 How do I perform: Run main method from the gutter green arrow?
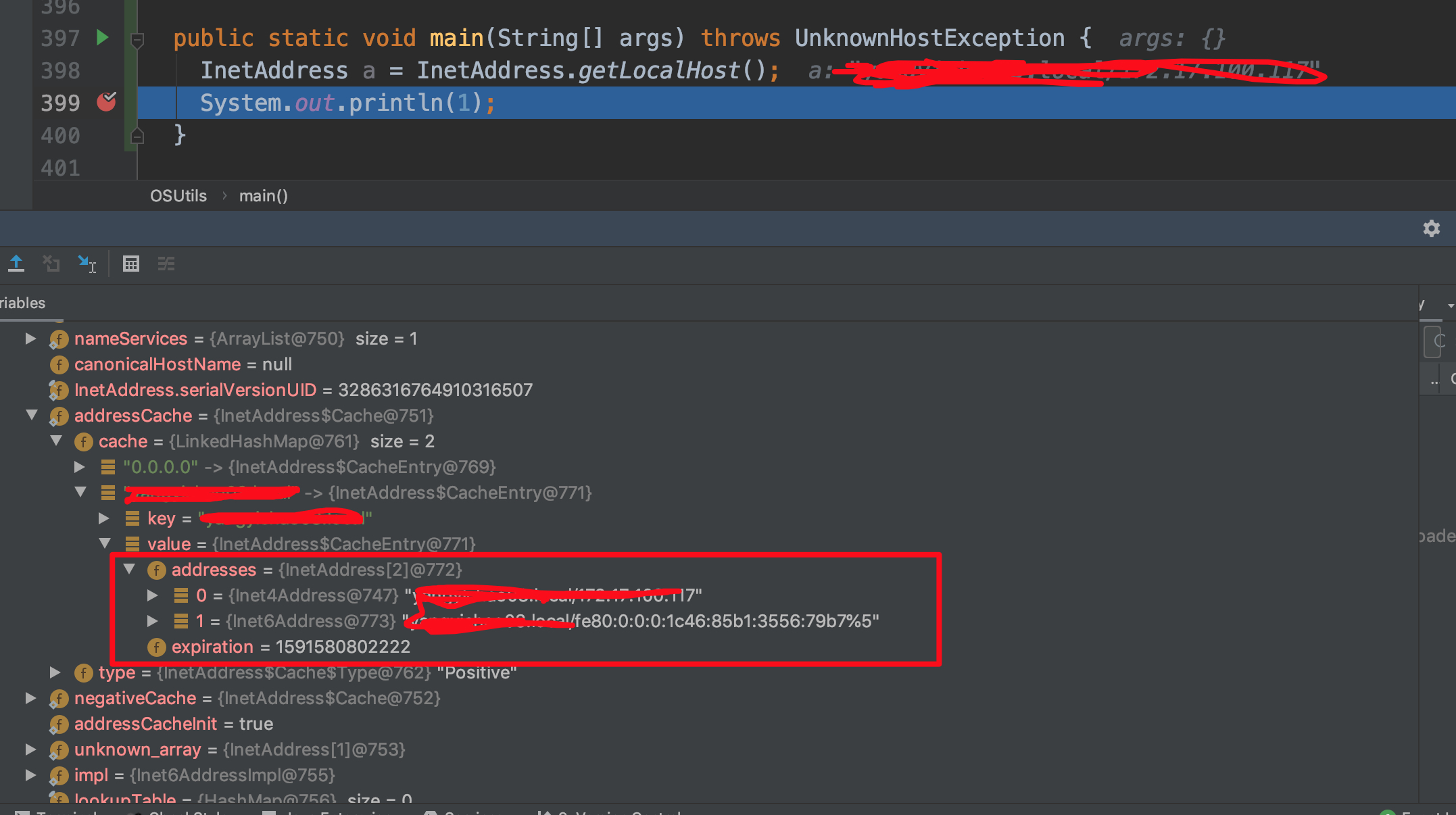coord(103,39)
